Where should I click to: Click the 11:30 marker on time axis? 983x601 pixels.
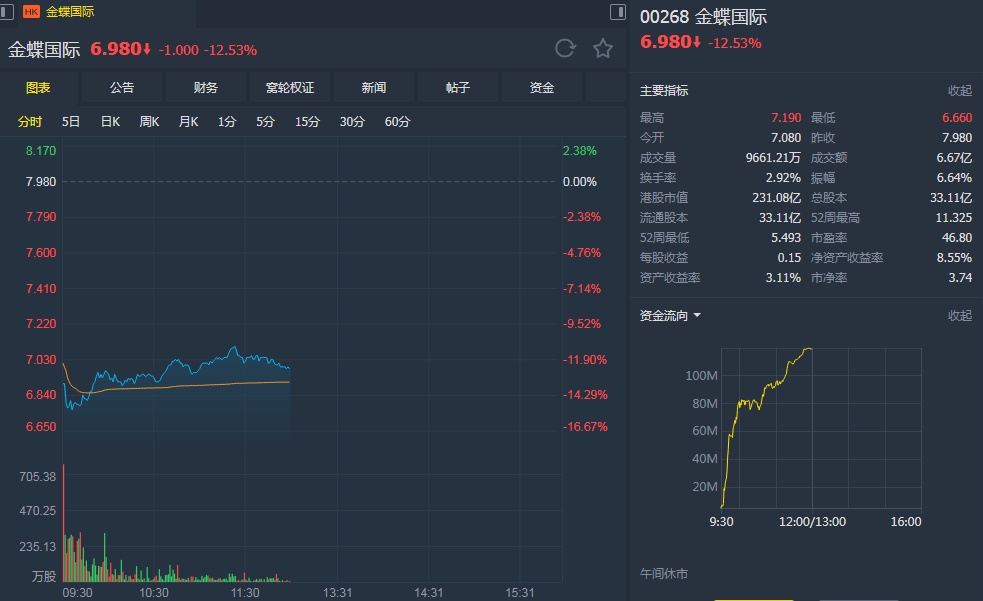pos(245,592)
